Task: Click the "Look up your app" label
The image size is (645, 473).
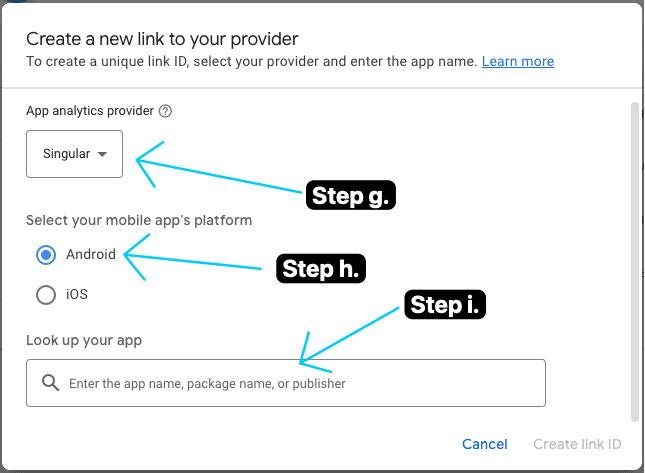Action: (84, 340)
